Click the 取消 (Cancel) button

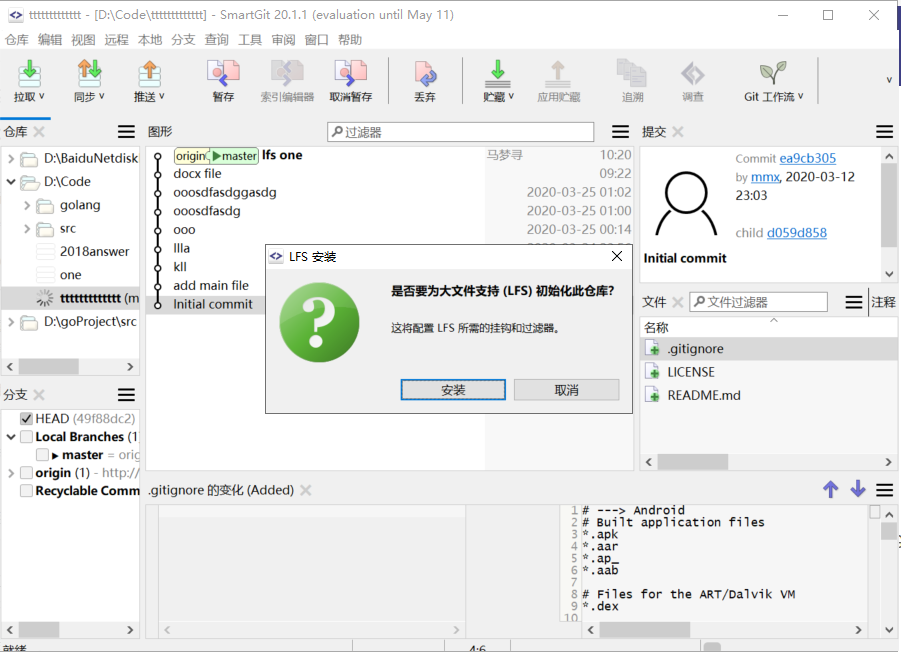pos(567,390)
